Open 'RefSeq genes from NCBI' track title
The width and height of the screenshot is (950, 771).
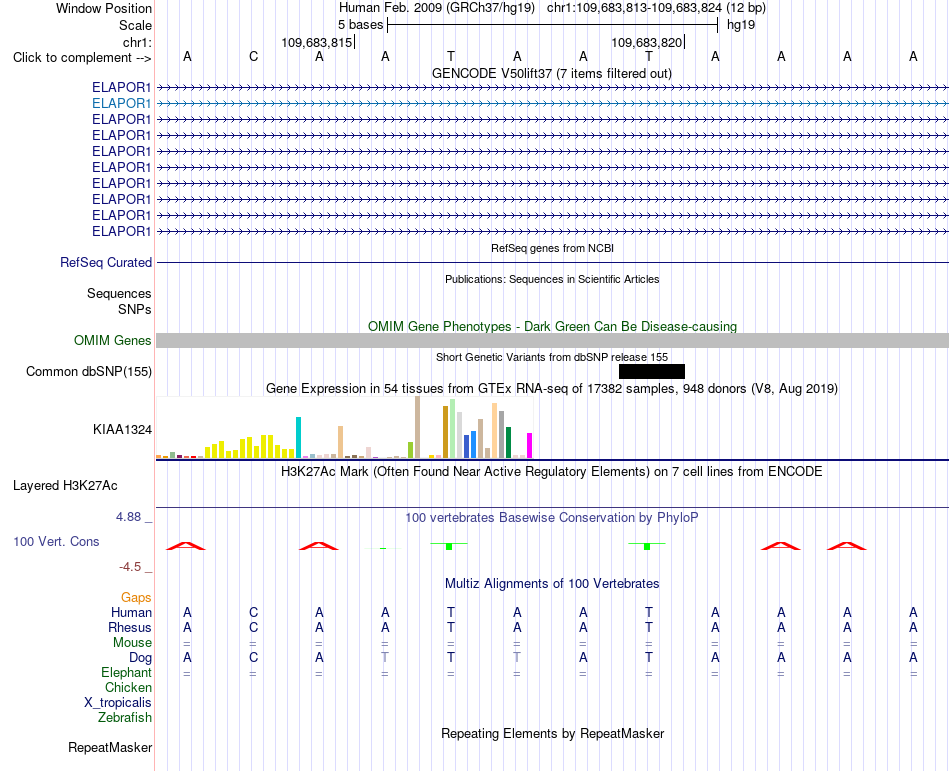pos(552,248)
